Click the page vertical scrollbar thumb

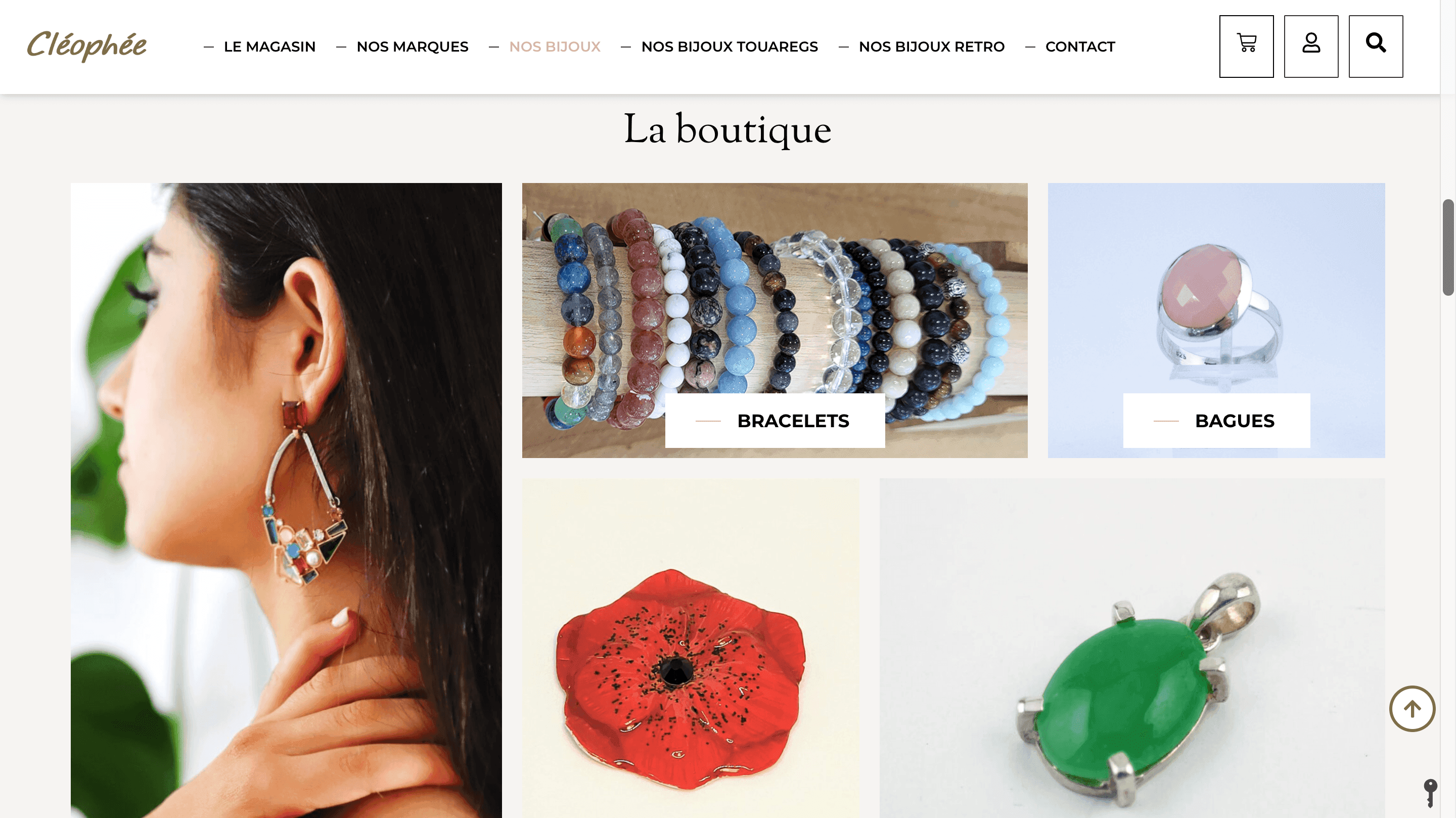point(1447,247)
